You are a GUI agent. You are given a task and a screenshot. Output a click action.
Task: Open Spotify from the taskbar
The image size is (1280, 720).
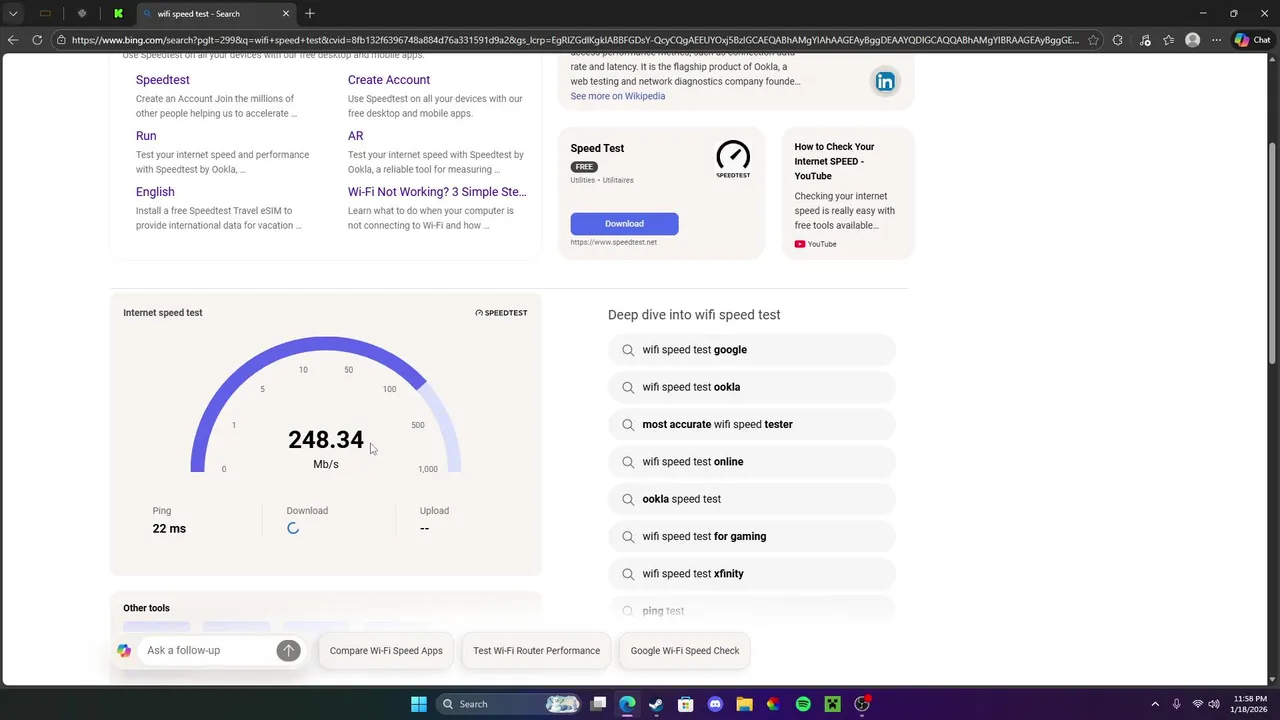(x=803, y=704)
